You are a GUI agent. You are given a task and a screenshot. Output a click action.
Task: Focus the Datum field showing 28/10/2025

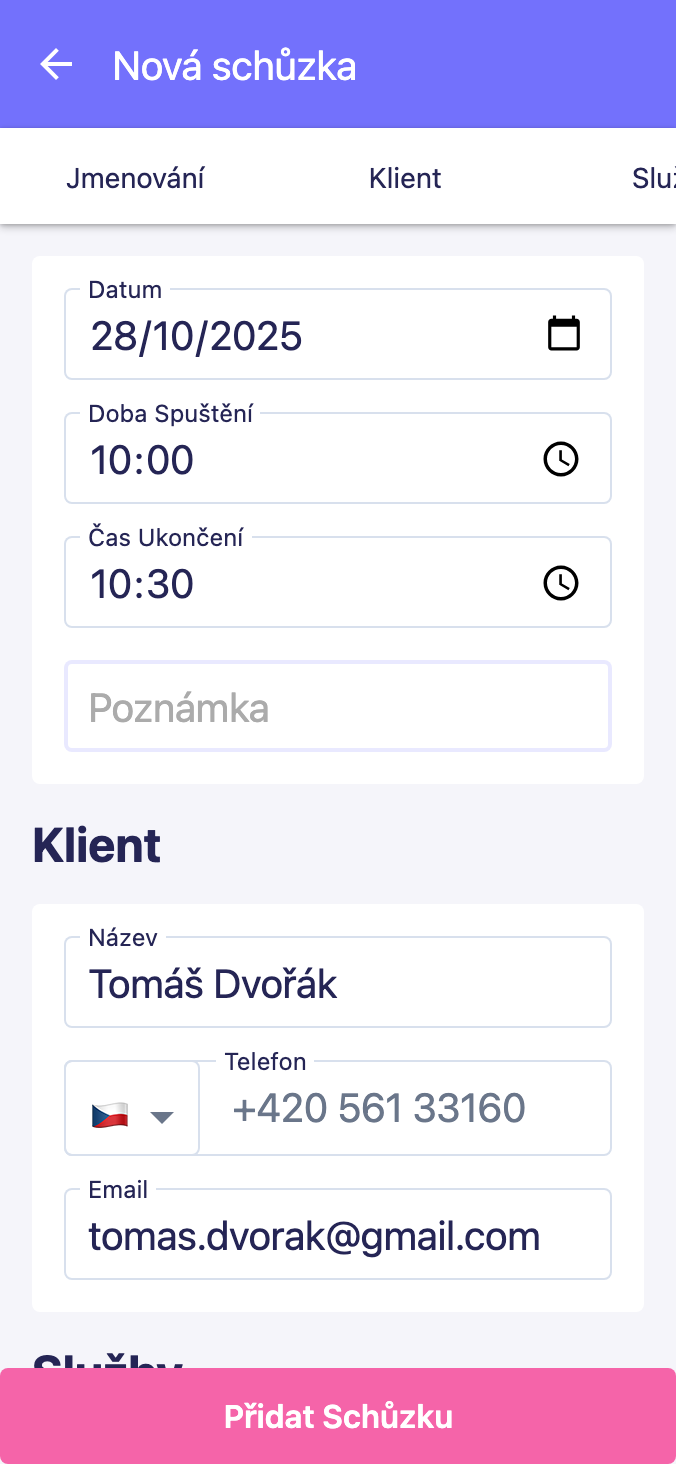click(300, 336)
